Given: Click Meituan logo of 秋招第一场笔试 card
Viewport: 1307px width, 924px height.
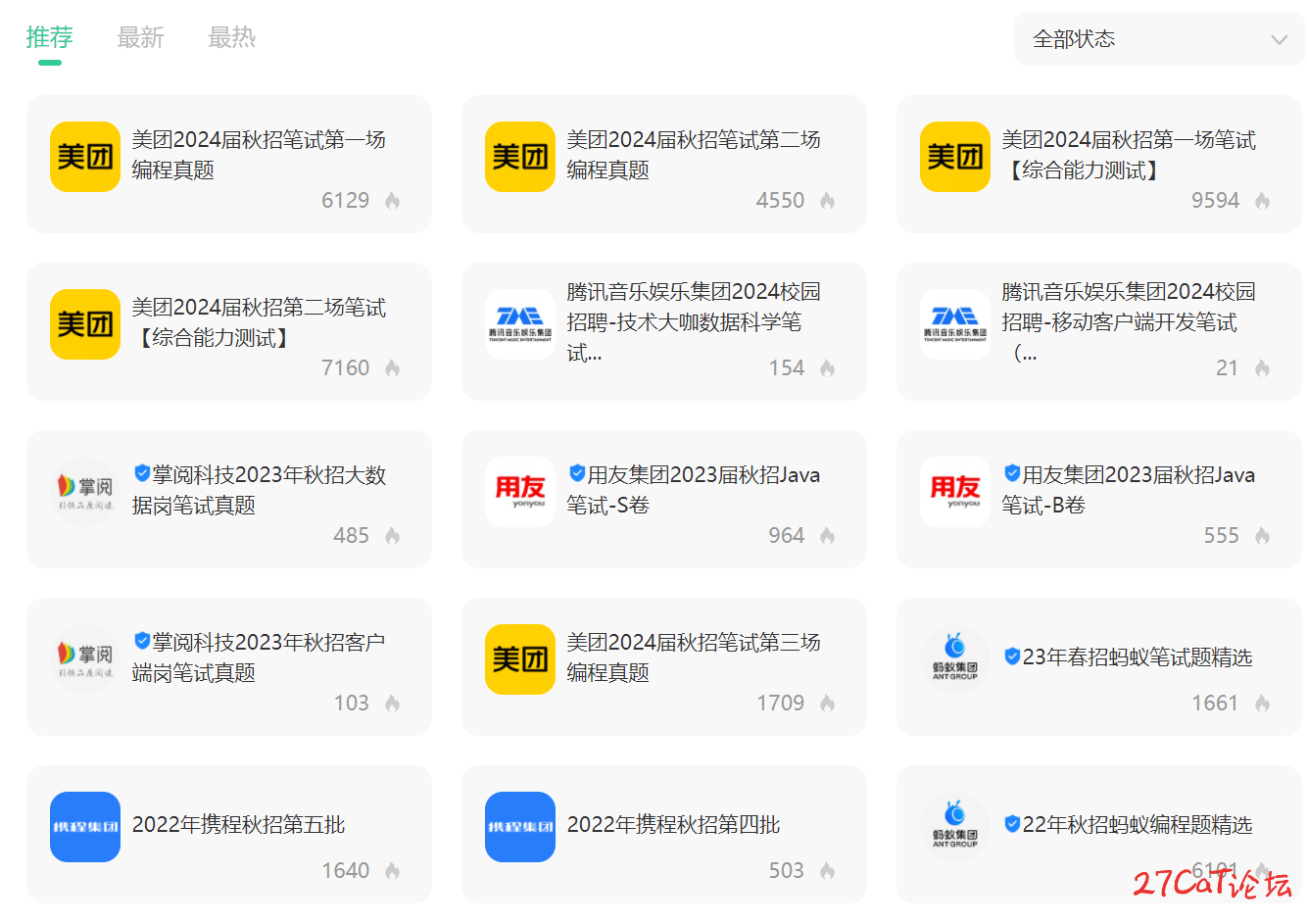Looking at the screenshot, I should tap(955, 157).
